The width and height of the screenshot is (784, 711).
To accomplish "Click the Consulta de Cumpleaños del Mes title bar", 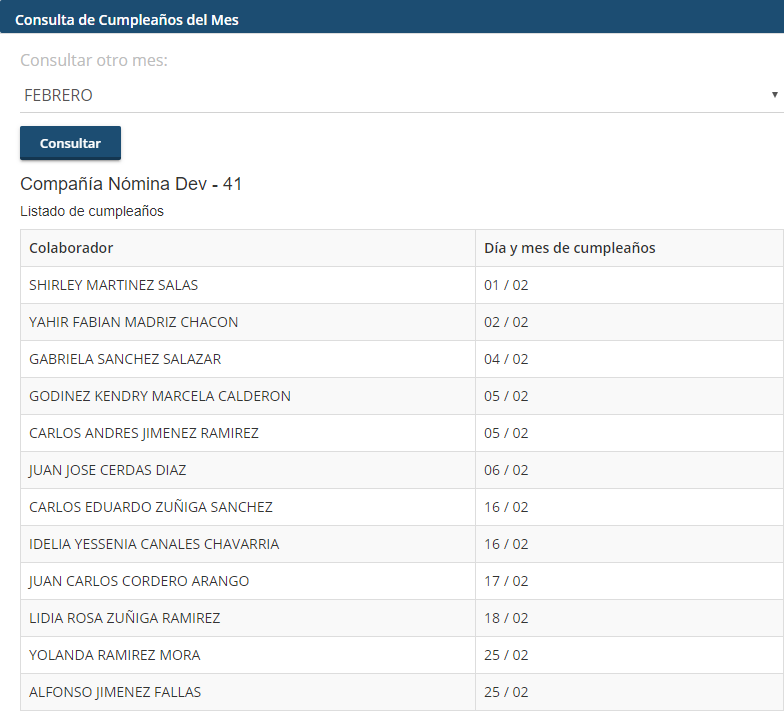I will [127, 19].
